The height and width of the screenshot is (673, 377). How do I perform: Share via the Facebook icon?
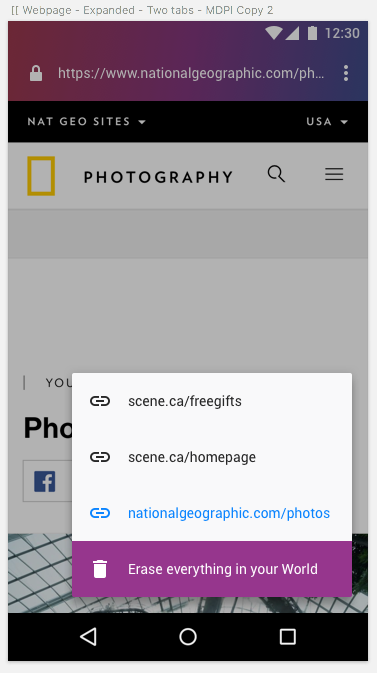[x=45, y=482]
